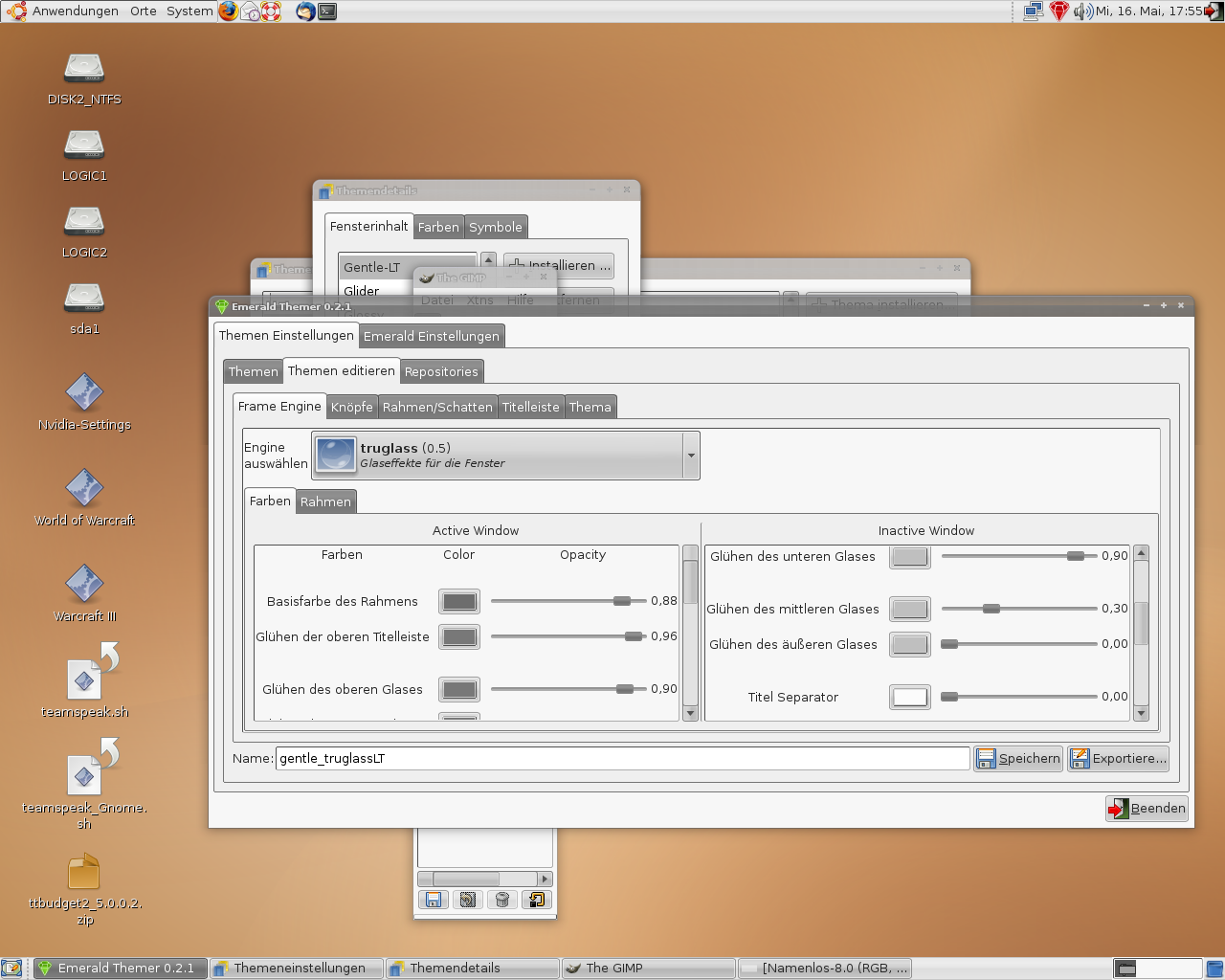Viewport: 1225px width, 980px height.
Task: Click Active Window list scroll down arrow
Action: pyautogui.click(x=690, y=713)
